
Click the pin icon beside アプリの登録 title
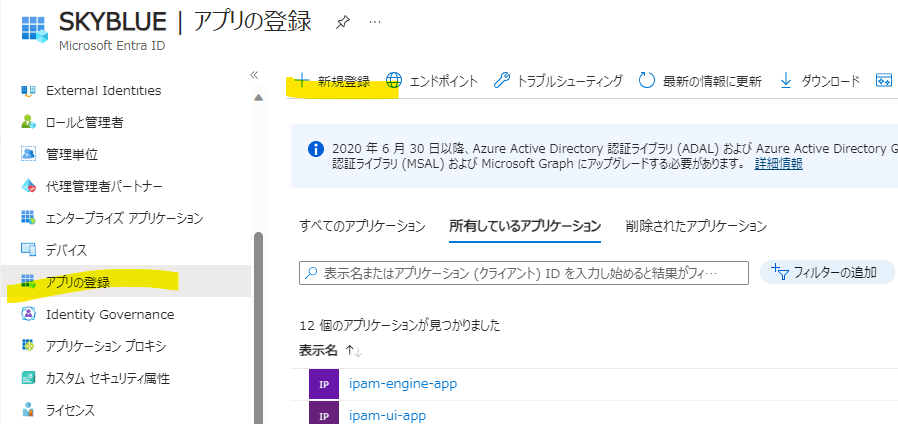[342, 22]
